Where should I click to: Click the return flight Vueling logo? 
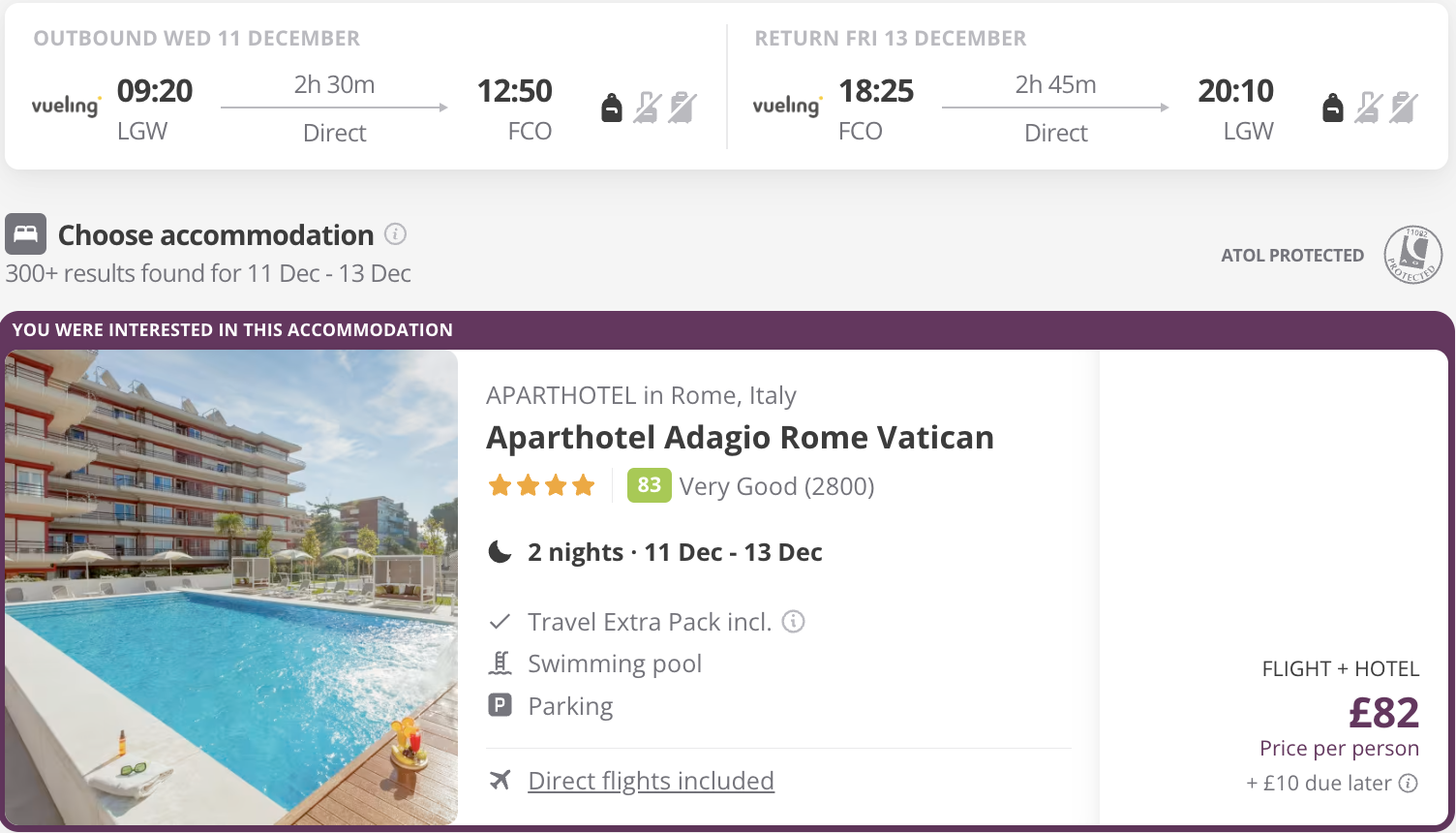[787, 106]
